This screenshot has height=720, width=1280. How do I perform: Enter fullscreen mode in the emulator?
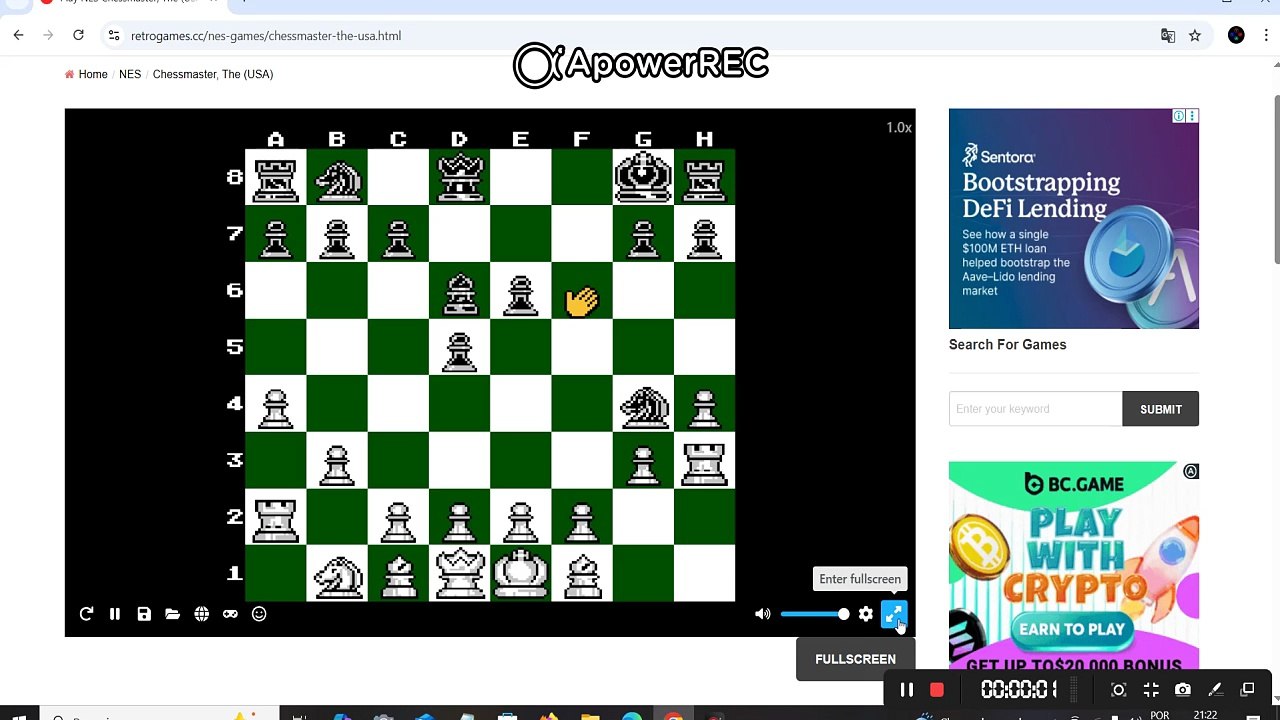coord(894,614)
